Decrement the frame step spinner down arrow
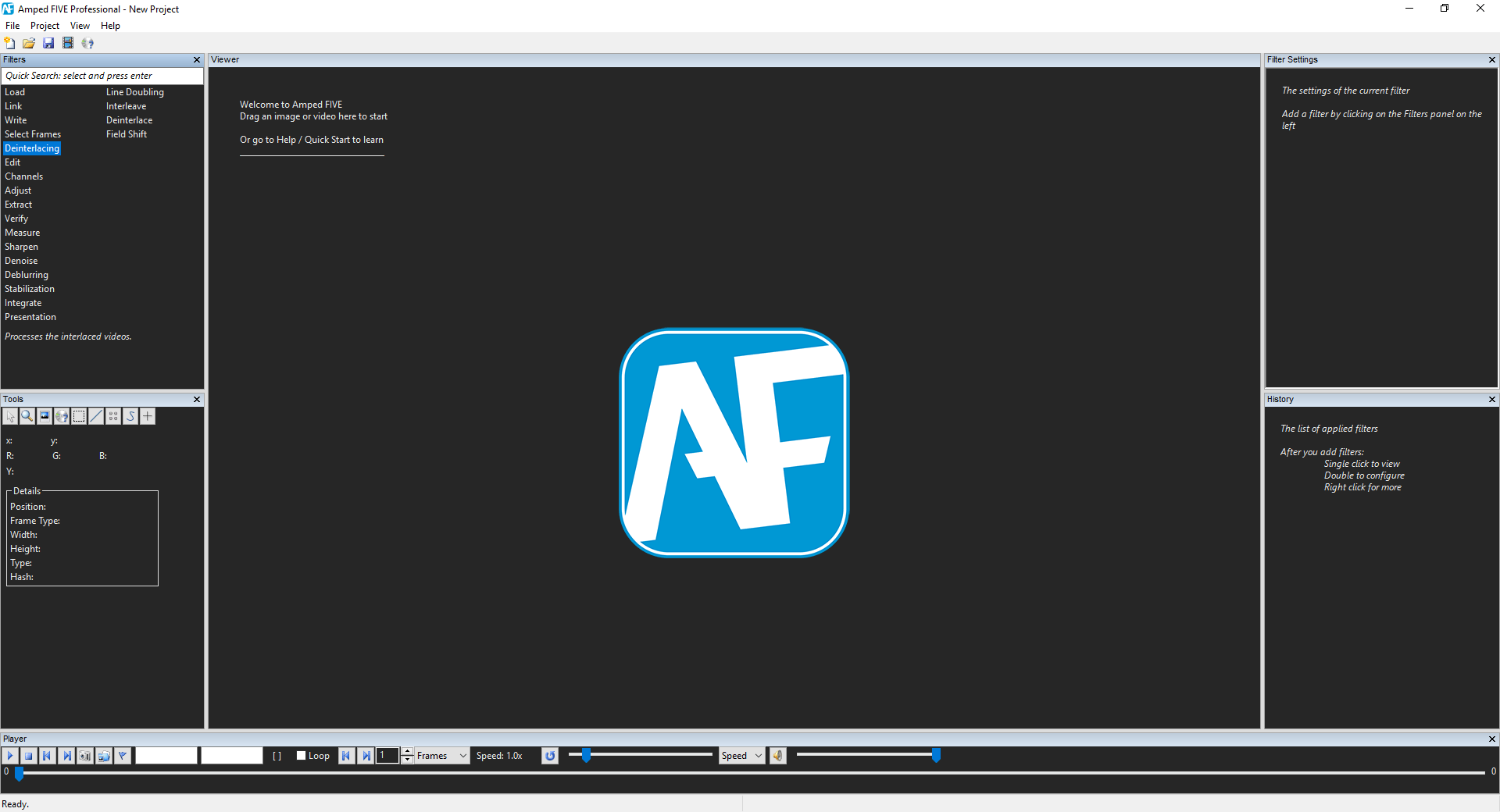Viewport: 1500px width, 812px height. (x=407, y=760)
